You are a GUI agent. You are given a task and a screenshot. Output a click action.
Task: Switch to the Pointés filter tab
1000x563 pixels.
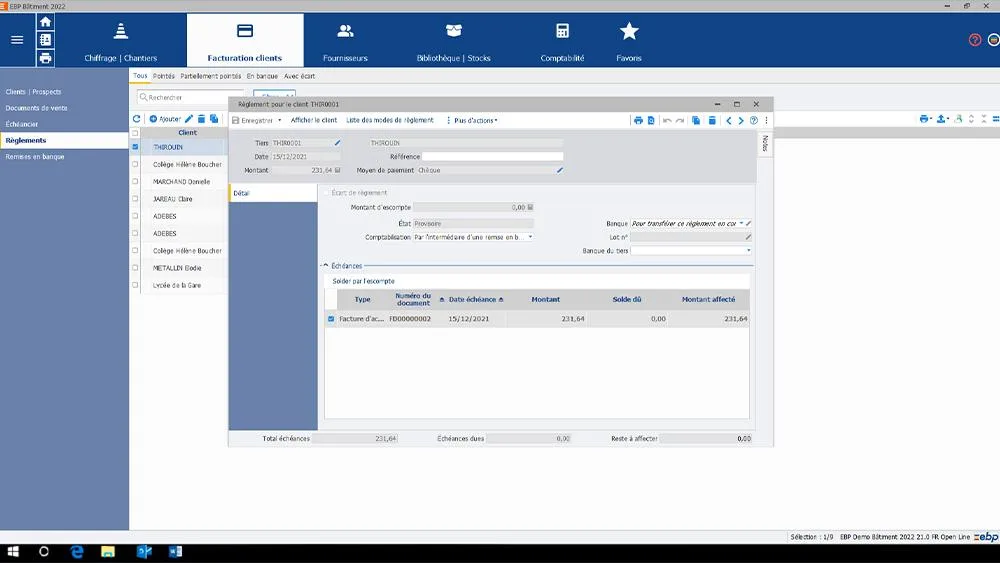(164, 76)
